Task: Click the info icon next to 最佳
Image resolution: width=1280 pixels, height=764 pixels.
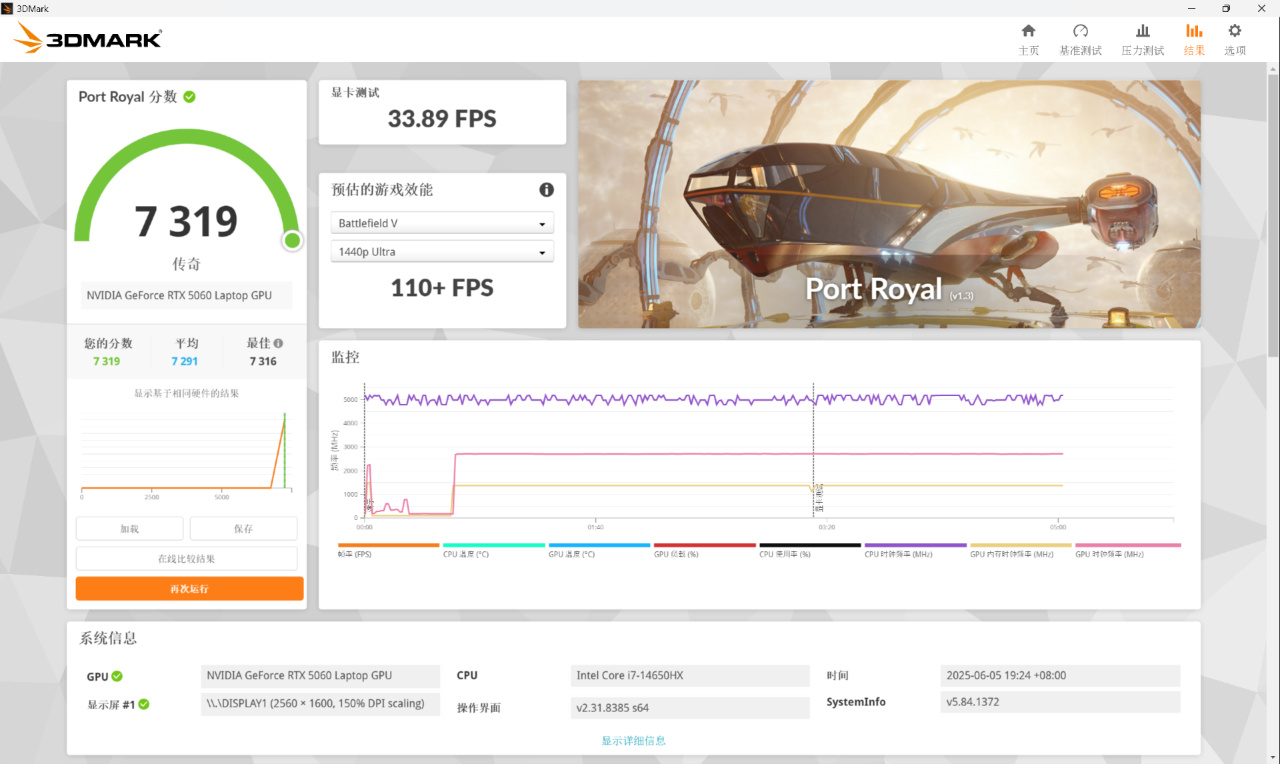Action: click(x=278, y=343)
